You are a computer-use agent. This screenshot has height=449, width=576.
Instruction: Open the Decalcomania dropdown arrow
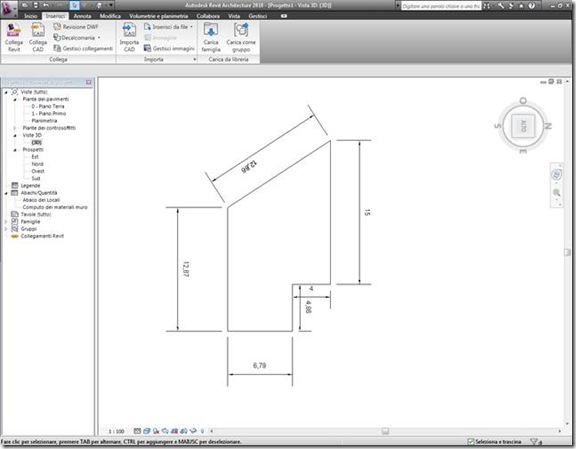99,37
